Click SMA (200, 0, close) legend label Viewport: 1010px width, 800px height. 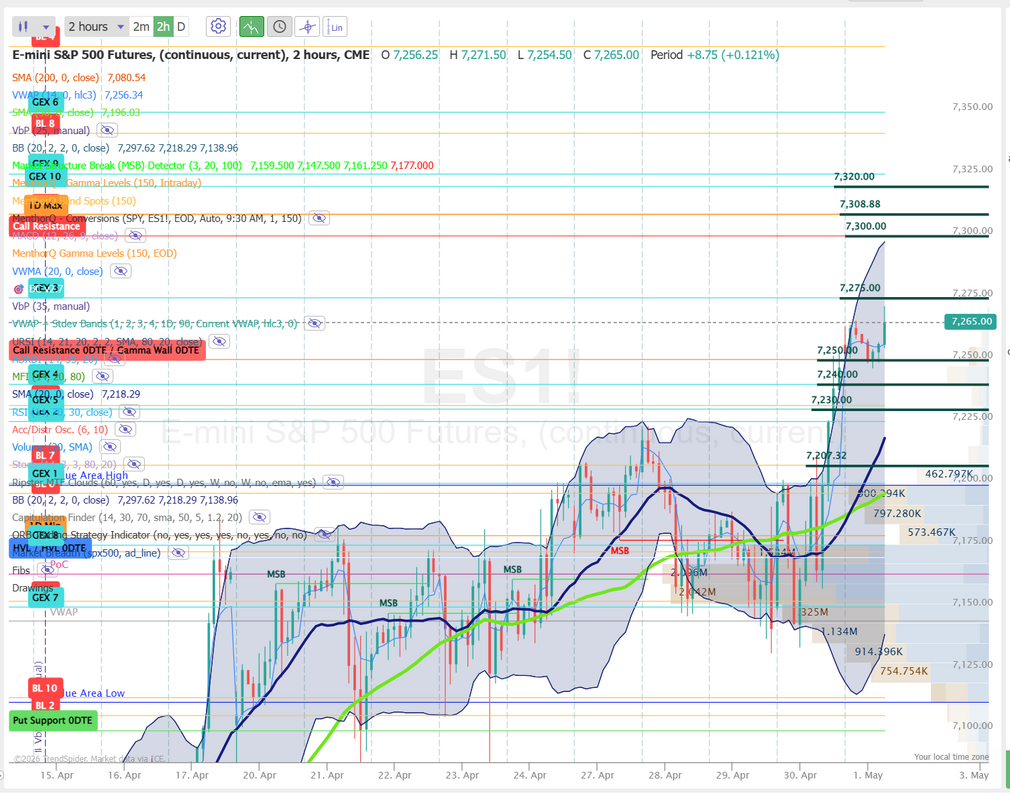point(55,77)
